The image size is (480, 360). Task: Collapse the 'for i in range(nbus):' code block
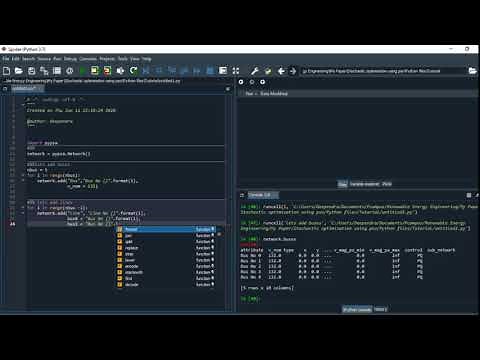[23, 175]
